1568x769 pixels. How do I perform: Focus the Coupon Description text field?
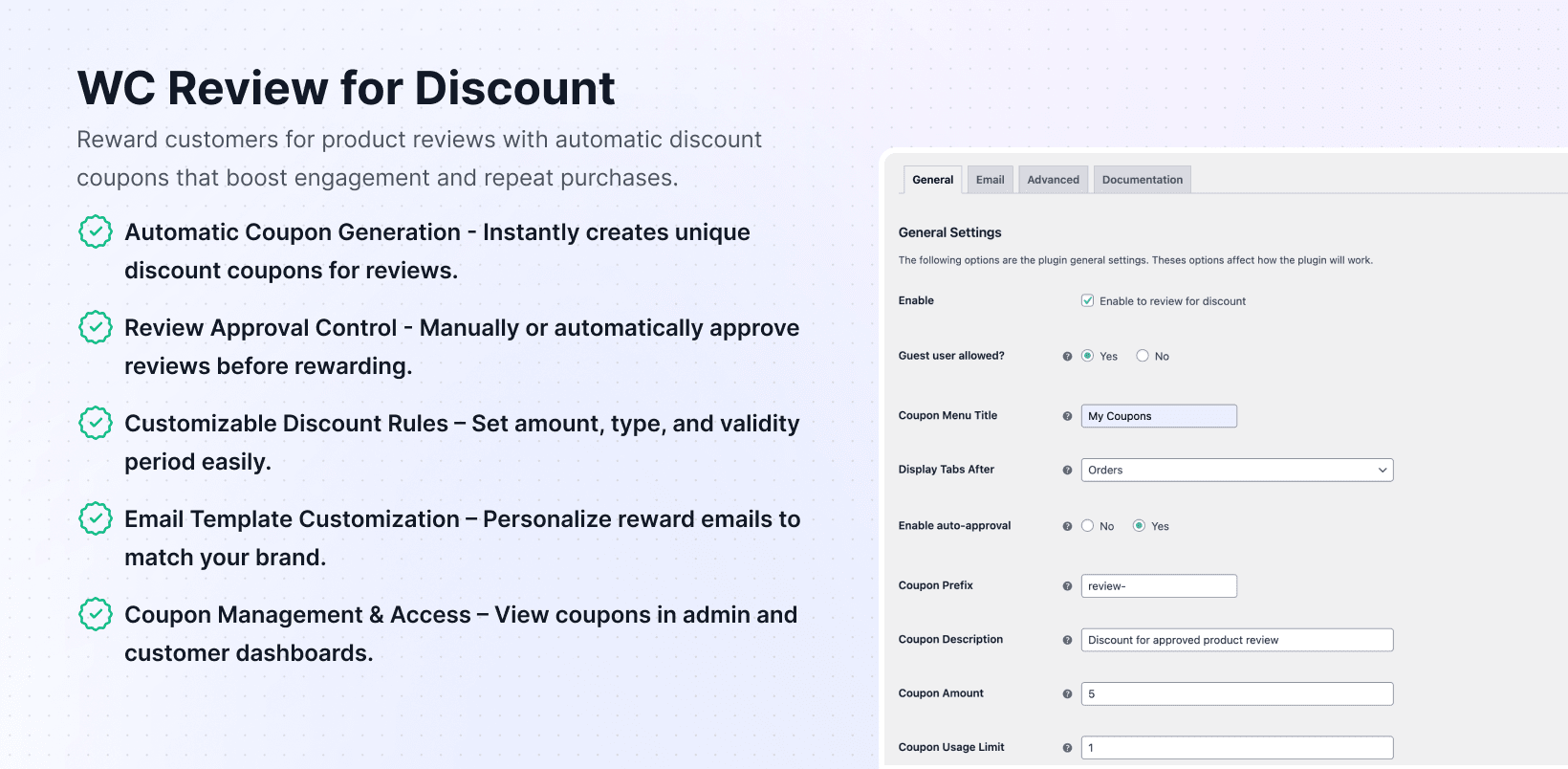1236,640
